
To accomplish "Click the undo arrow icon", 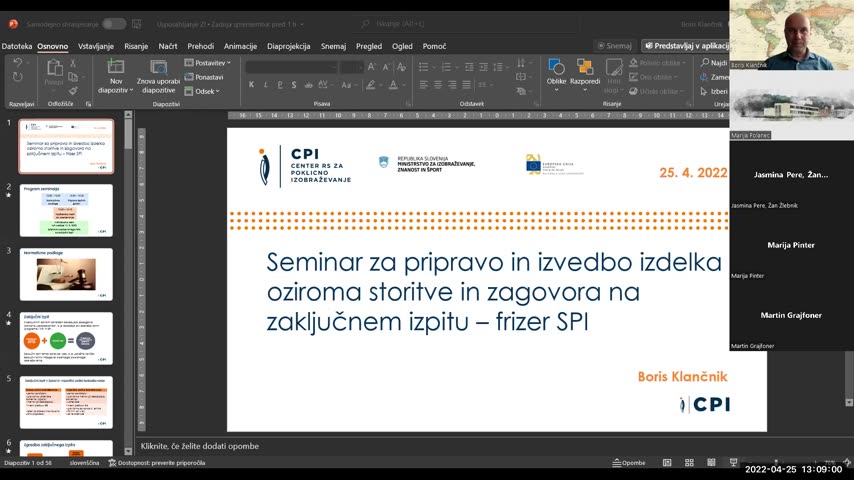I will pyautogui.click(x=17, y=63).
